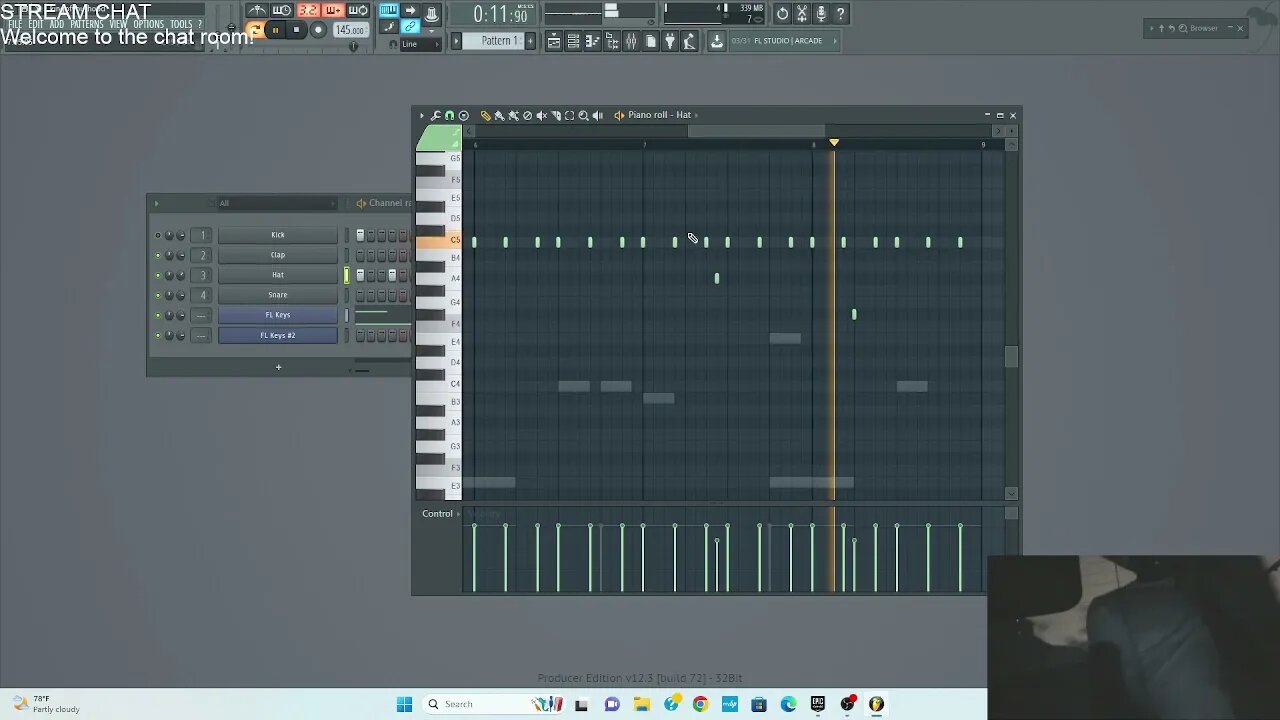
Task: Click the scissors icon in top toolbar
Action: coord(801,13)
